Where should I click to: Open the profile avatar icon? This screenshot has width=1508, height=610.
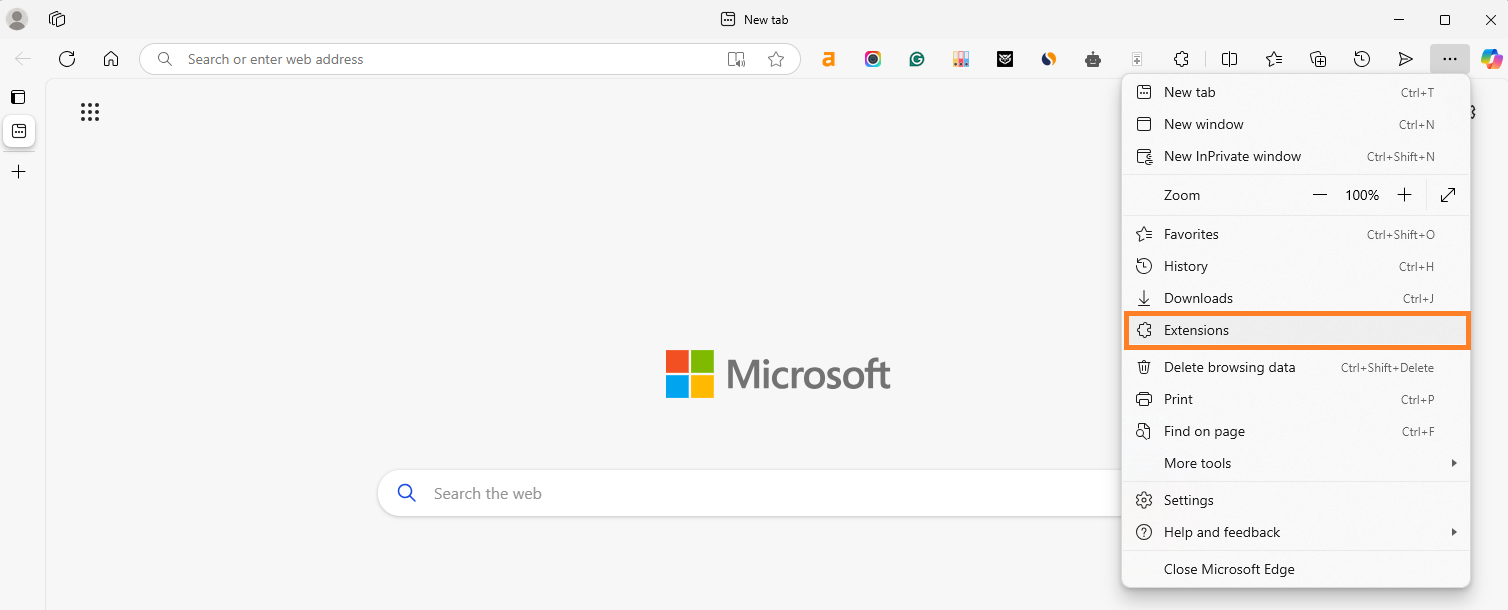click(x=17, y=19)
